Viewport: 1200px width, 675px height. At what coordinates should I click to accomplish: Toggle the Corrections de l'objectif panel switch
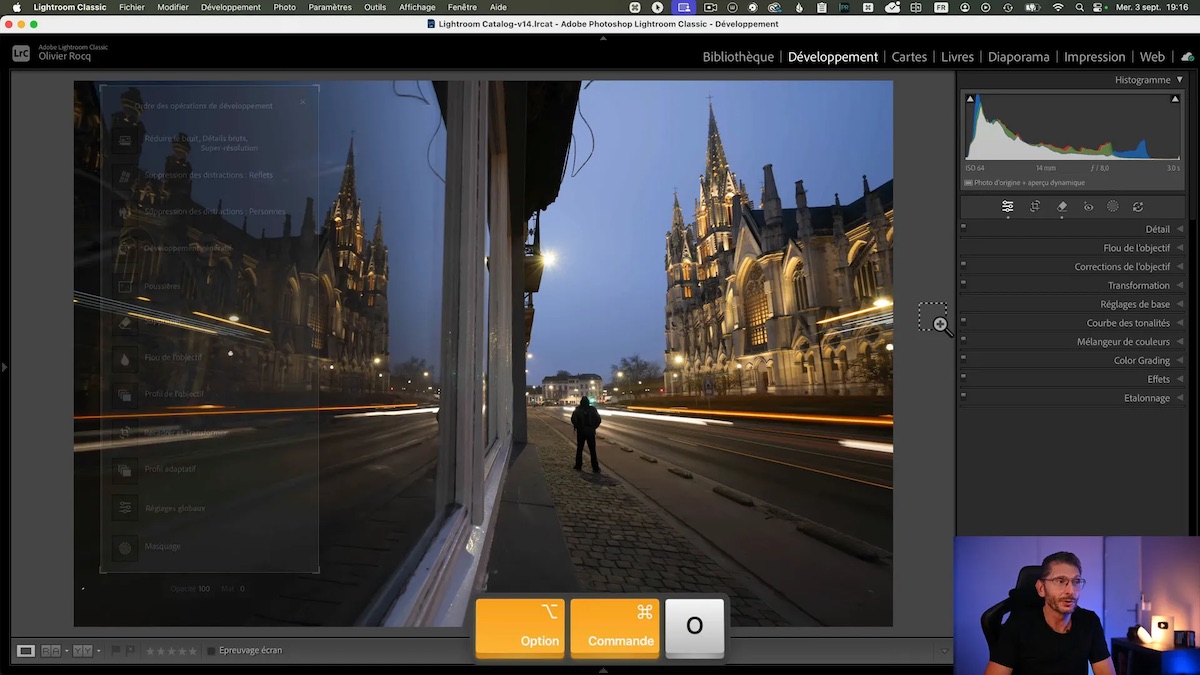point(963,265)
